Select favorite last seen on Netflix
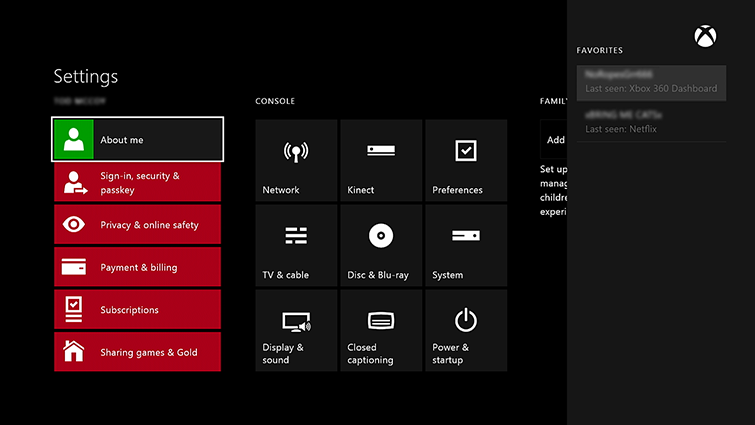This screenshot has width=755, height=425. pyautogui.click(x=651, y=122)
